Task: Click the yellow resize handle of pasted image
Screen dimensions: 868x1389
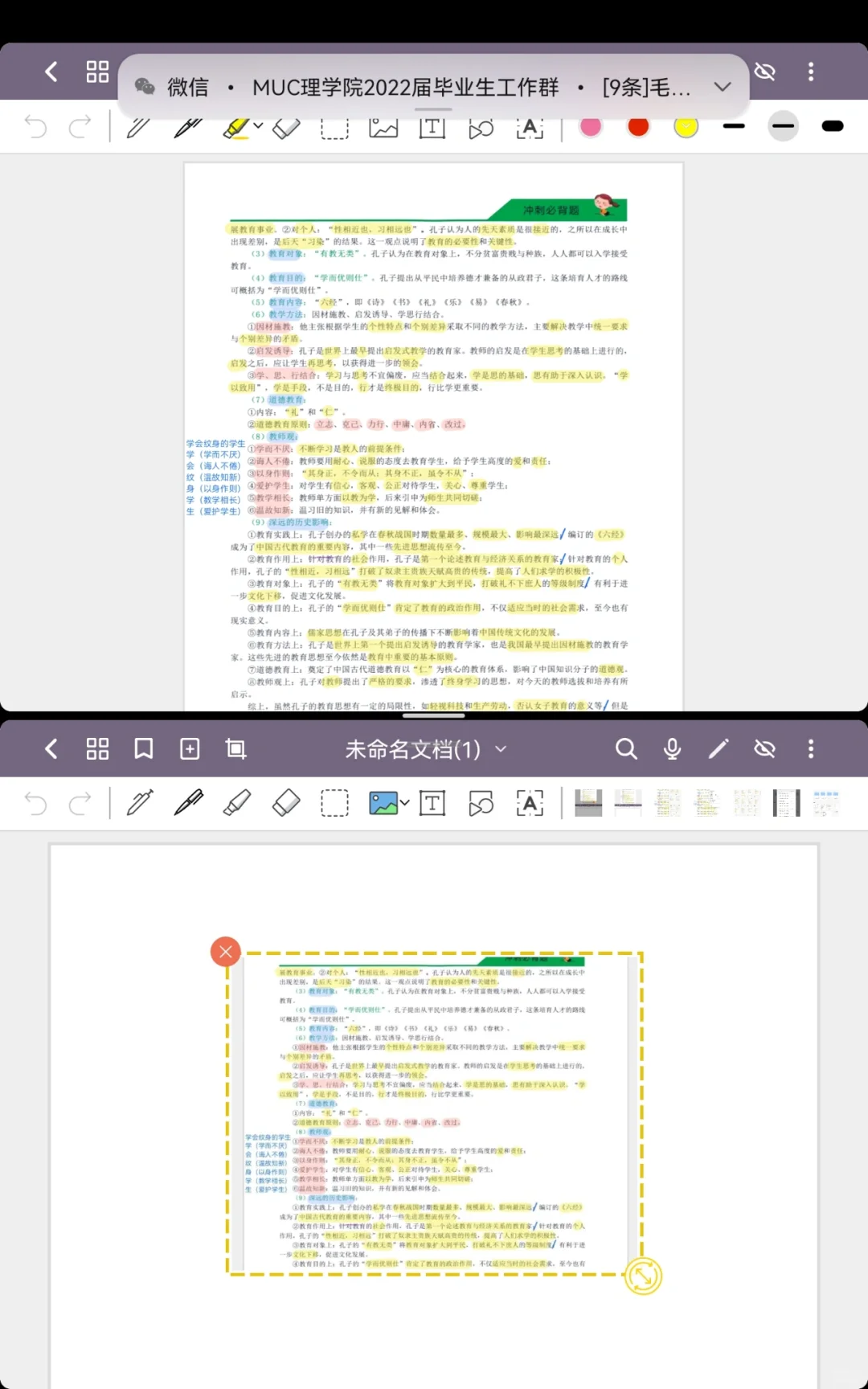Action: point(643,1276)
